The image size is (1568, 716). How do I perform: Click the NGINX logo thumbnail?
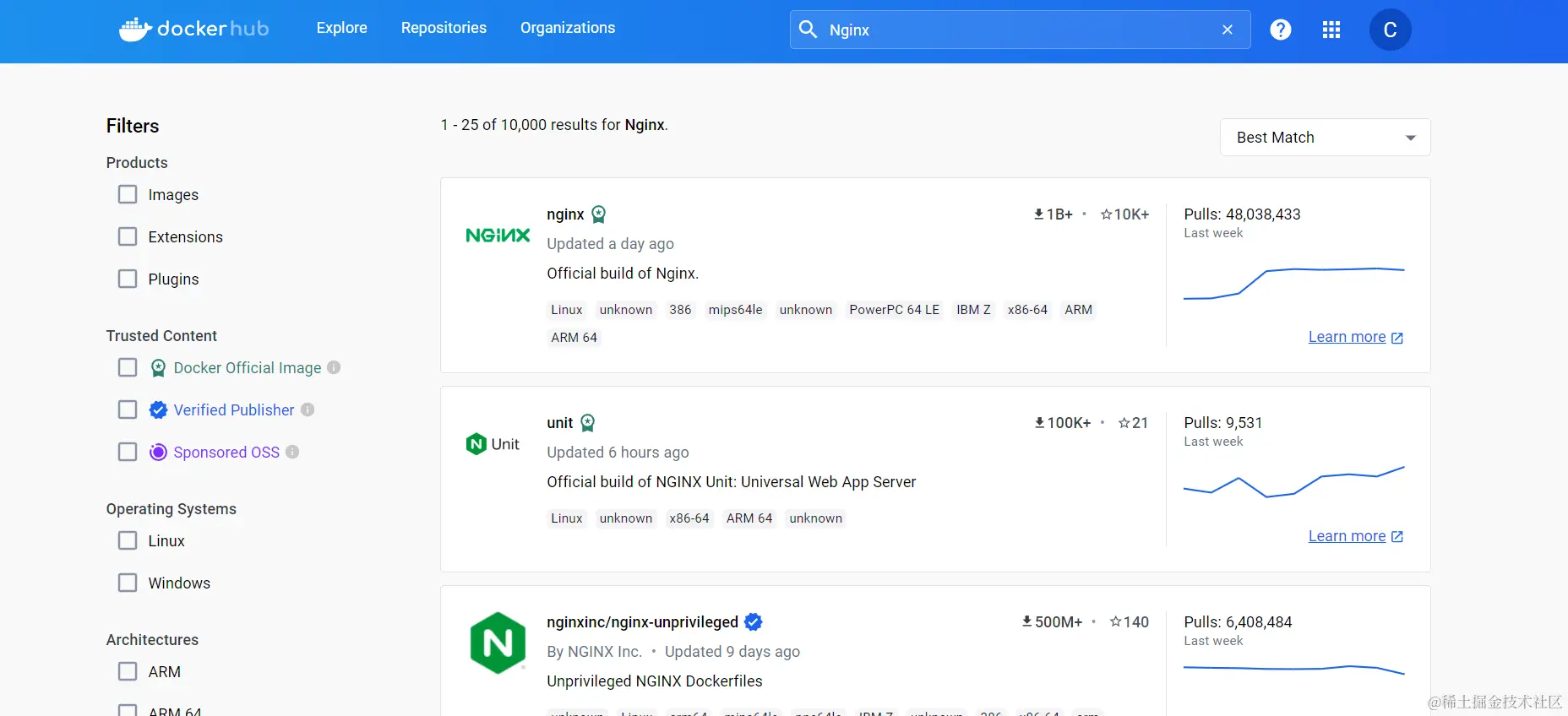point(498,236)
